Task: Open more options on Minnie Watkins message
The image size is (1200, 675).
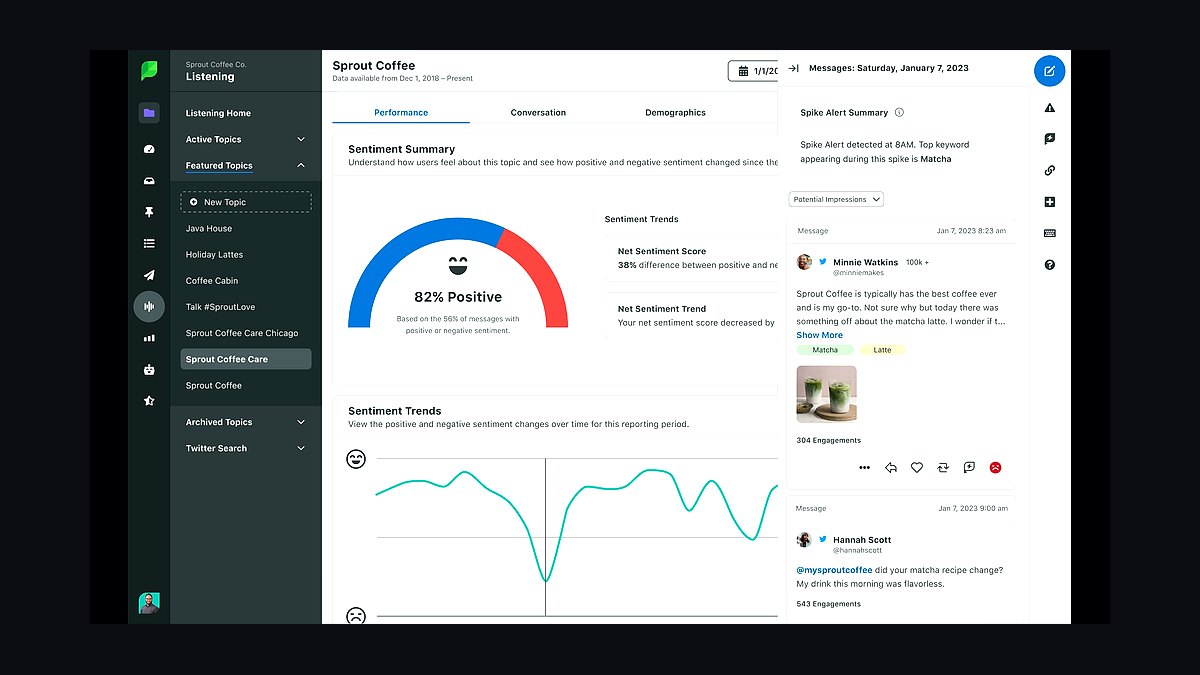Action: 864,467
